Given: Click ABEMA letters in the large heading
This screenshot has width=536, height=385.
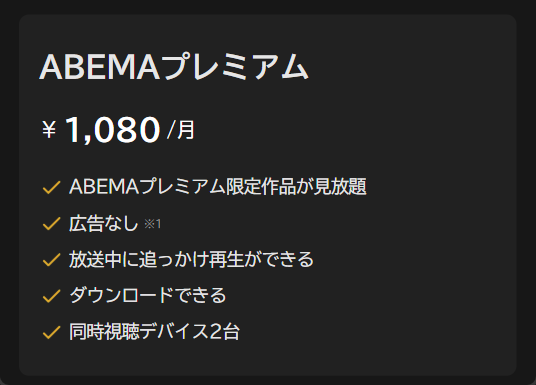Looking at the screenshot, I should 99,67.
